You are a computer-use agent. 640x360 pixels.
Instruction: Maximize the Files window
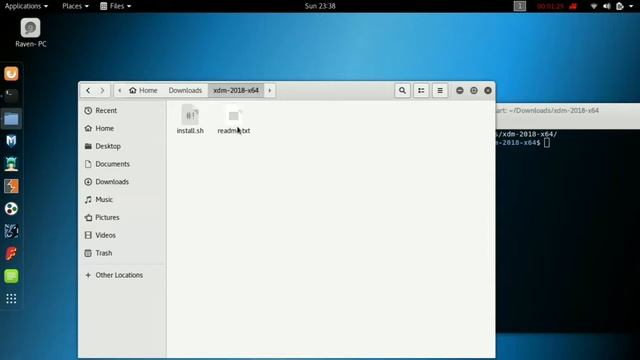[474, 90]
